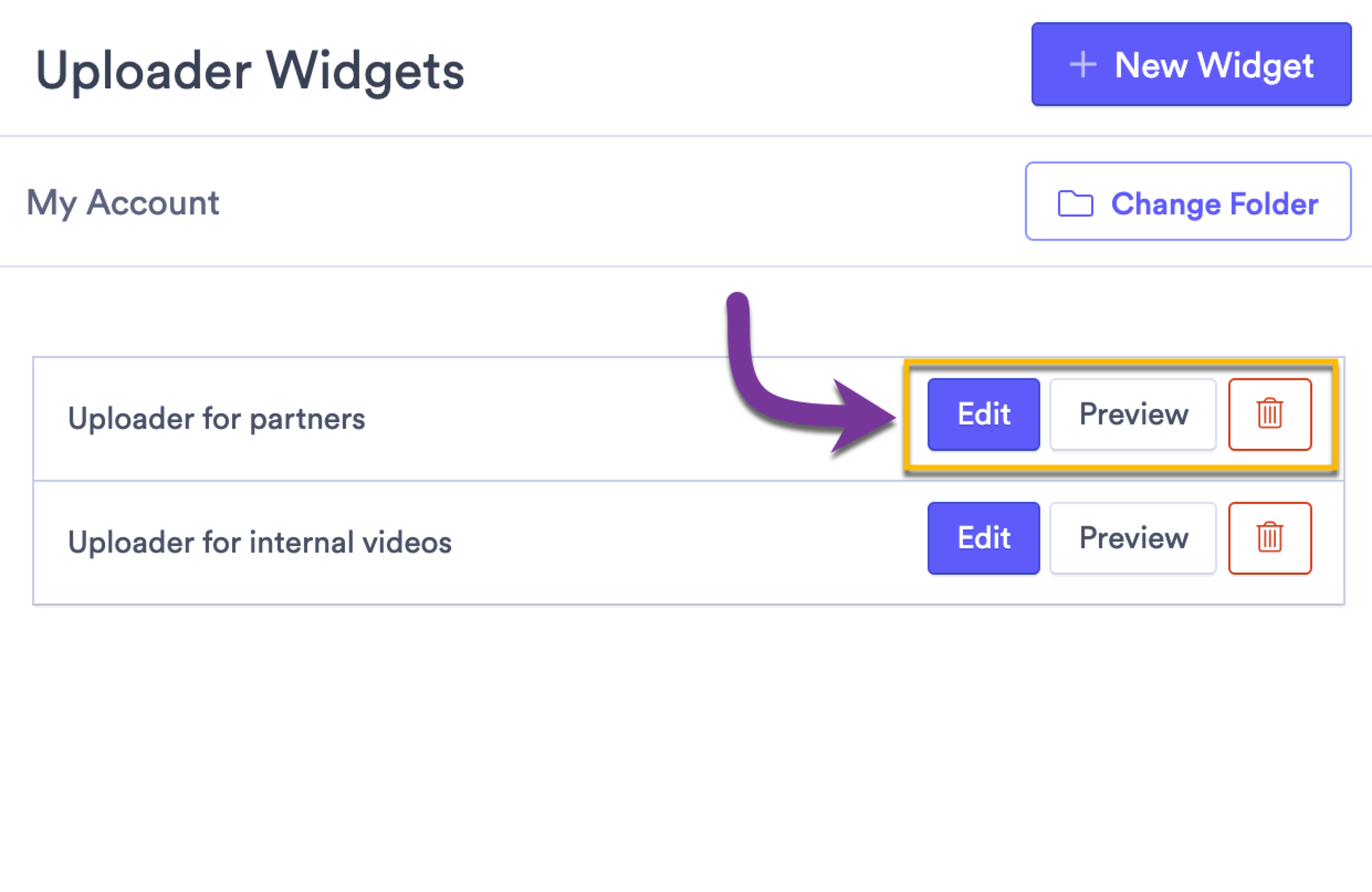This screenshot has height=892, width=1372.
Task: Click the trash icon for Uploader for internal videos
Action: pyautogui.click(x=1270, y=538)
